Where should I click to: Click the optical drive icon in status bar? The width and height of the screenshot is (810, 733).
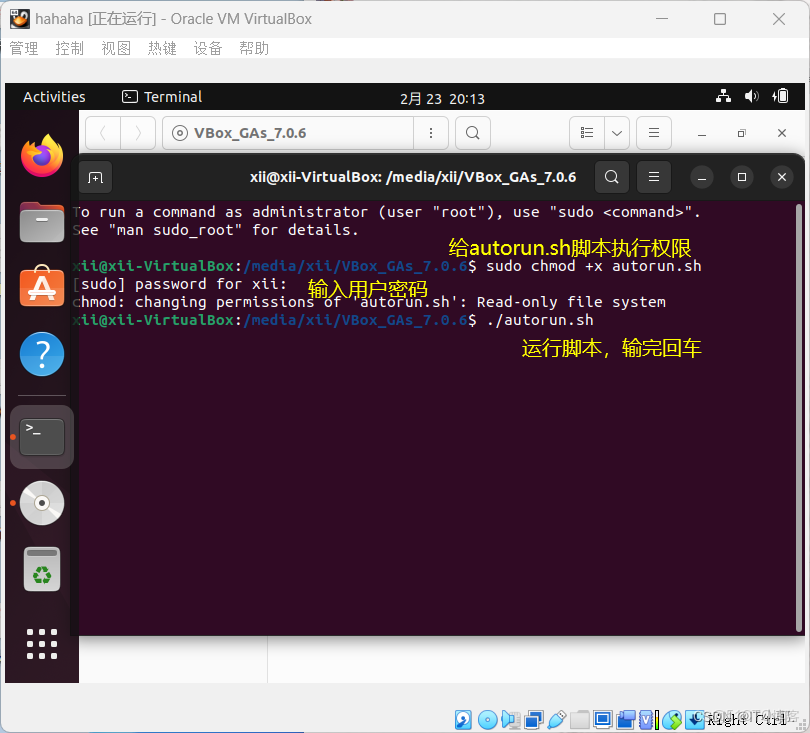pos(486,718)
